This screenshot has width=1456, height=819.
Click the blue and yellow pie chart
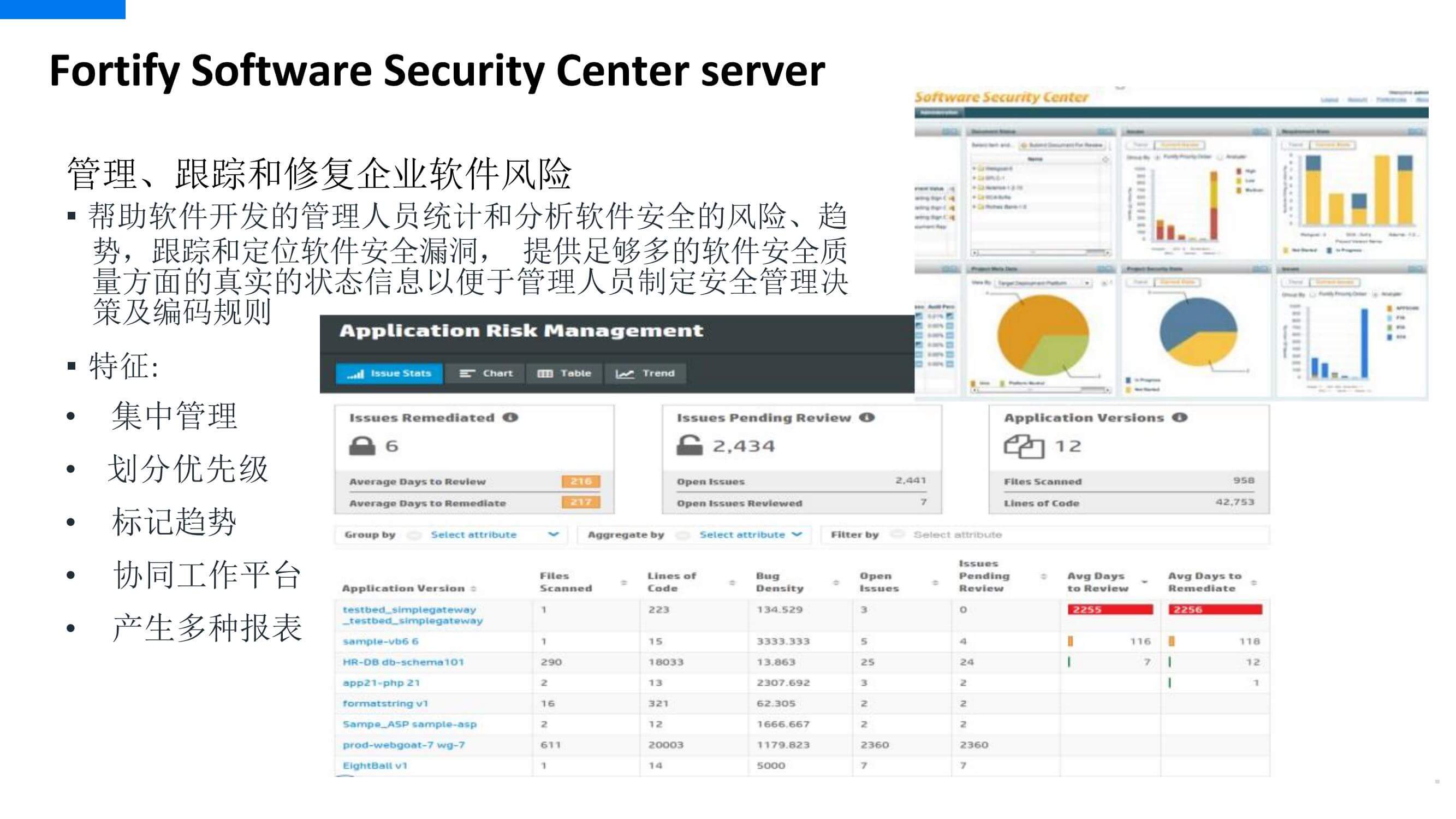tap(1198, 333)
